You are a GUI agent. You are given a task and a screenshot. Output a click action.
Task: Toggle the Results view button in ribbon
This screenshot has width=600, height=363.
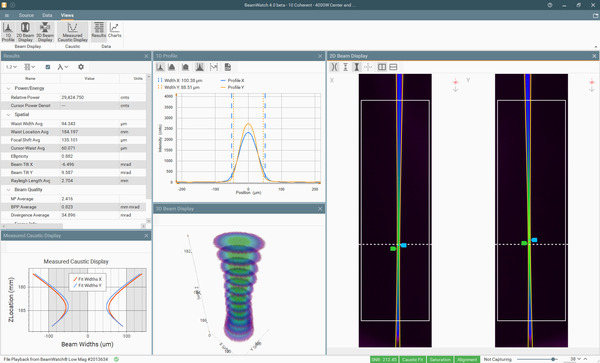98,30
